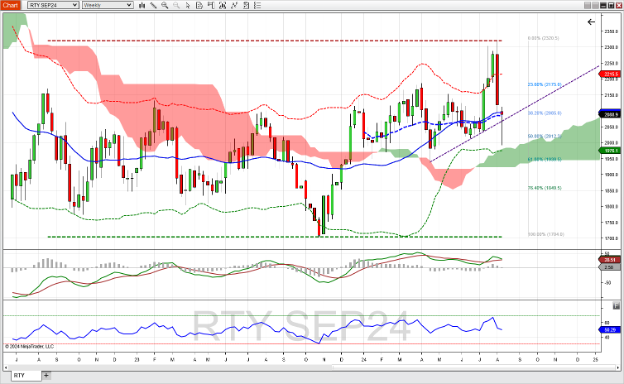The width and height of the screenshot is (624, 384).
Task: Click the green 1976.1 price marker
Action: point(610,150)
